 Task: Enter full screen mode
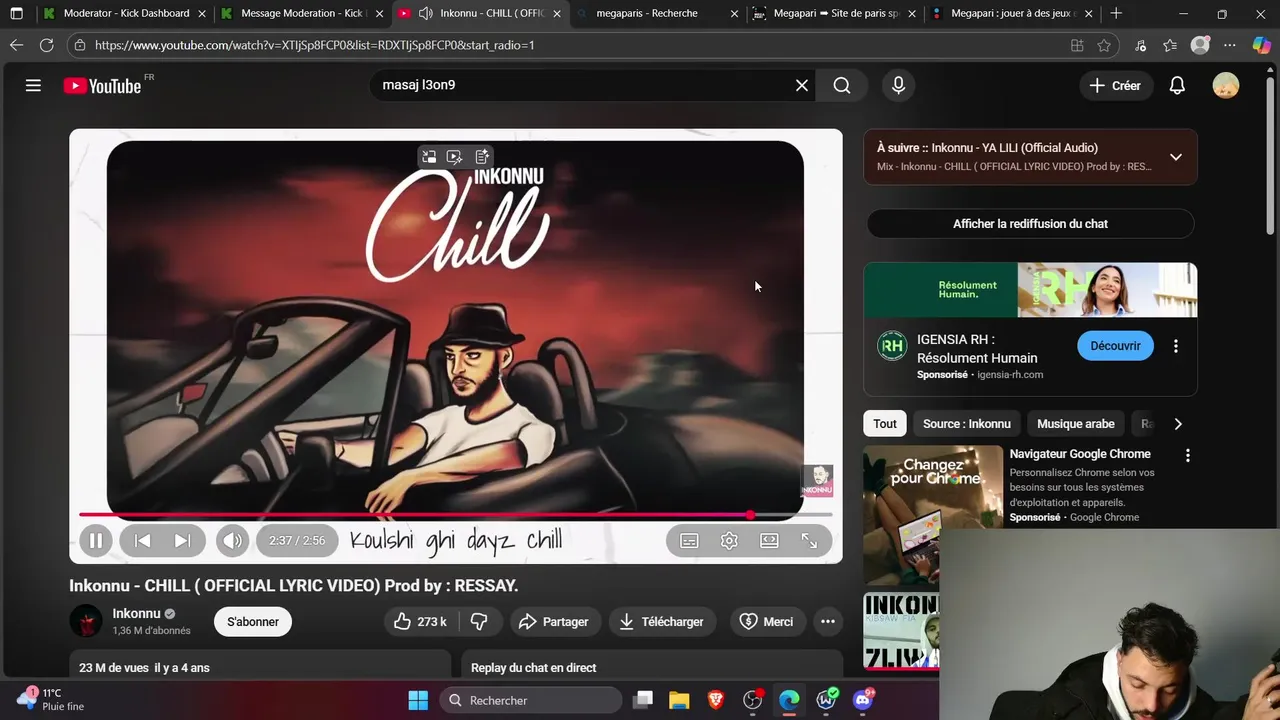pyautogui.click(x=809, y=541)
